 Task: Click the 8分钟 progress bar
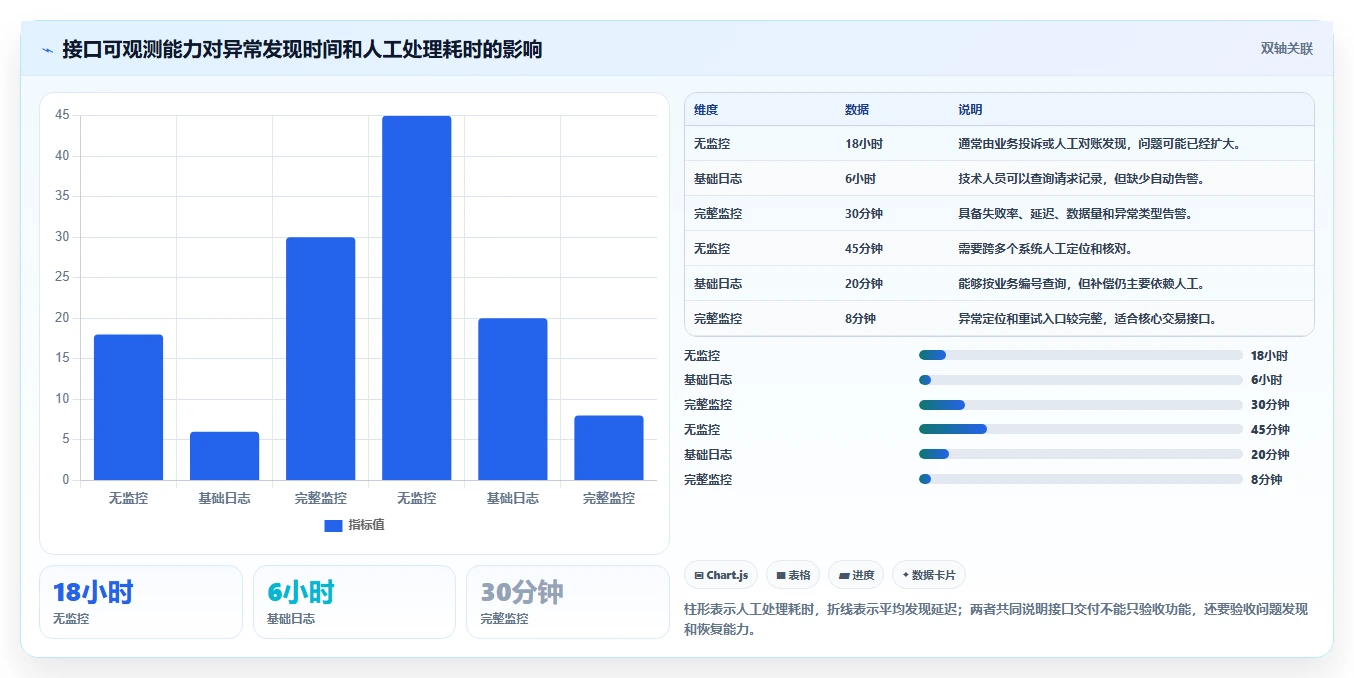[x=1080, y=479]
